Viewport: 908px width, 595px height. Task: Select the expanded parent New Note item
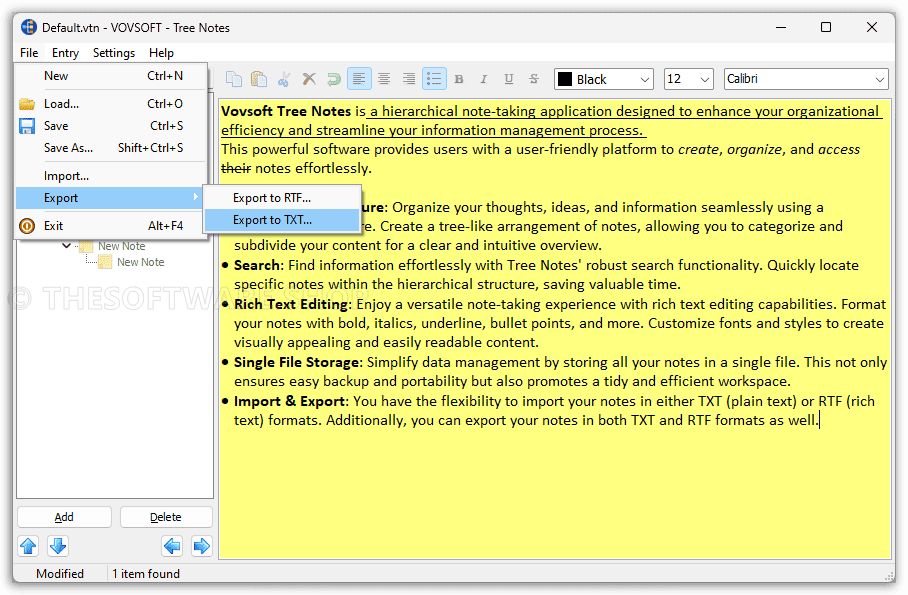point(121,246)
